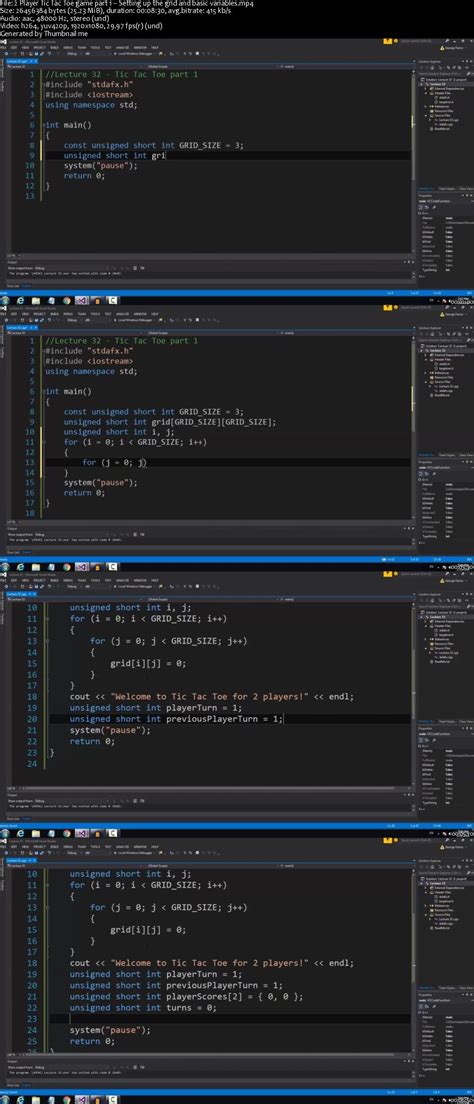Open 'main()' member dropdown in 'gri' frame

[x=343, y=66]
